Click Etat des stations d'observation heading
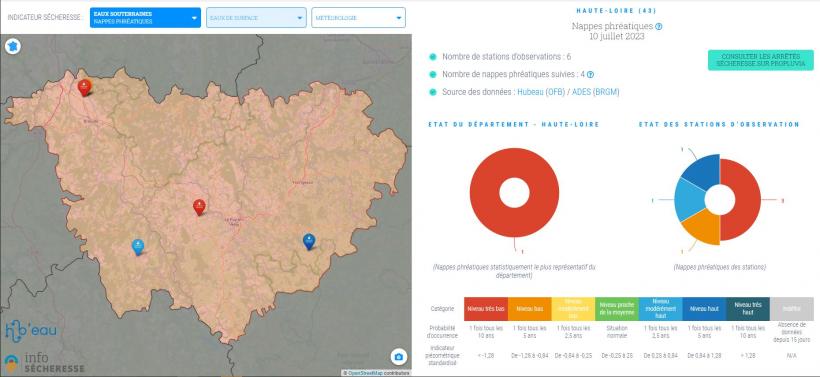820x377 pixels. (719, 124)
